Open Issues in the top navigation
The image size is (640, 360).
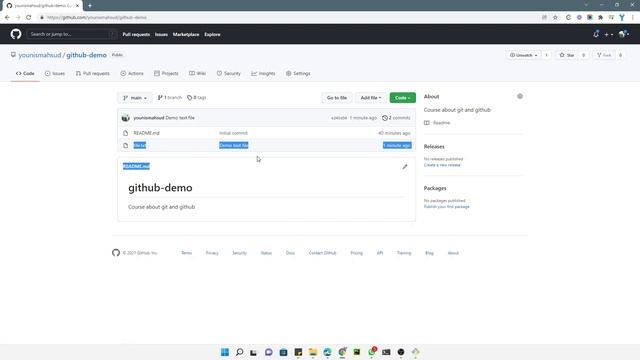click(161, 35)
